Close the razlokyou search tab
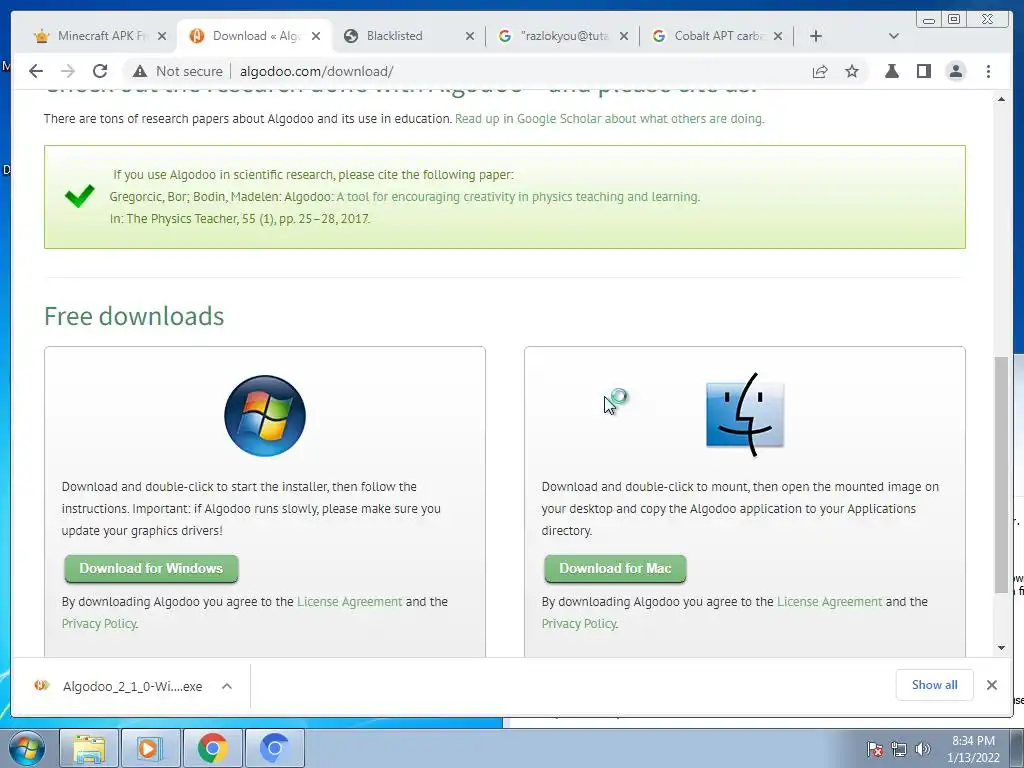The image size is (1024, 768). pyautogui.click(x=624, y=36)
